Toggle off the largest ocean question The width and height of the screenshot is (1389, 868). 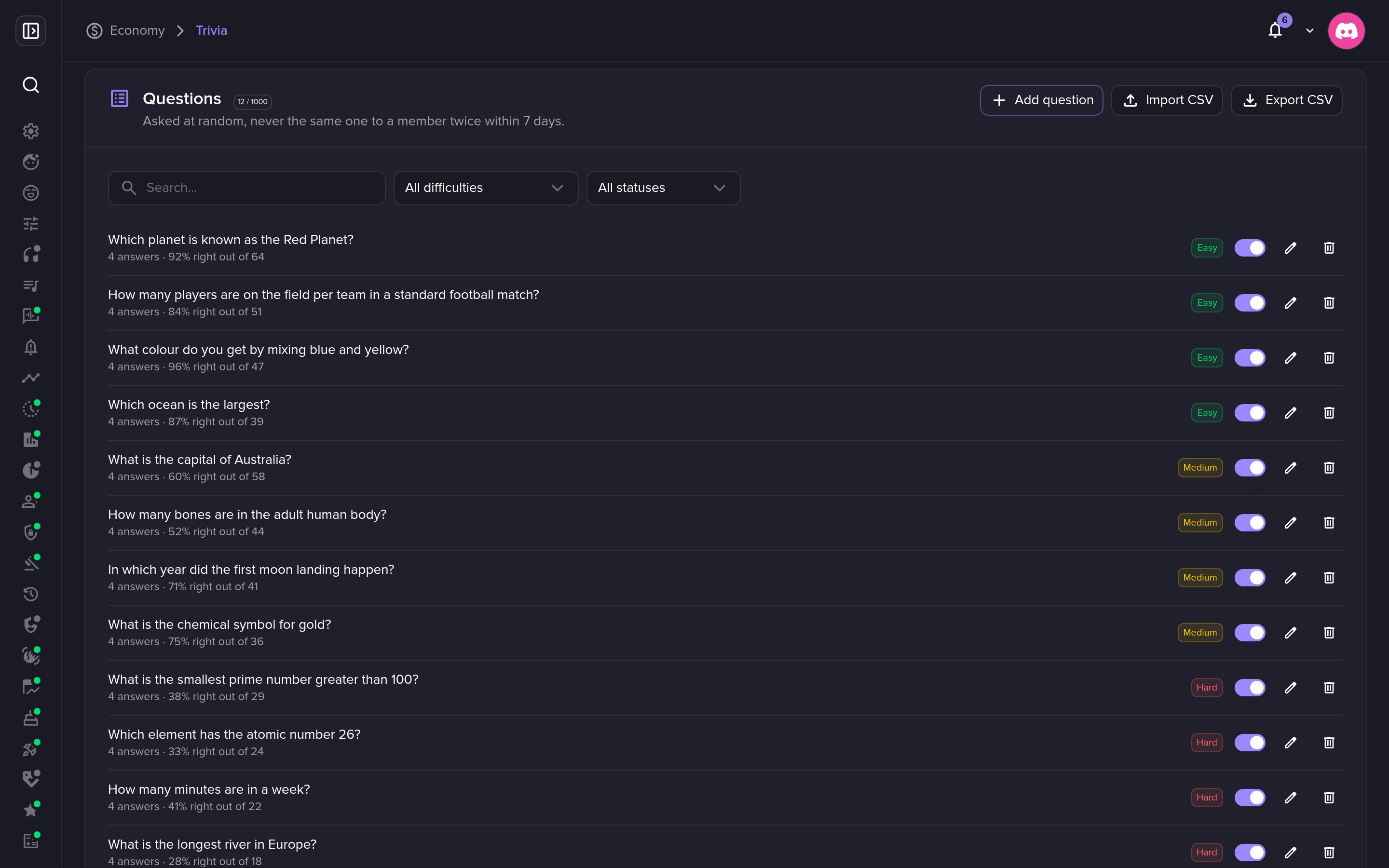point(1250,413)
